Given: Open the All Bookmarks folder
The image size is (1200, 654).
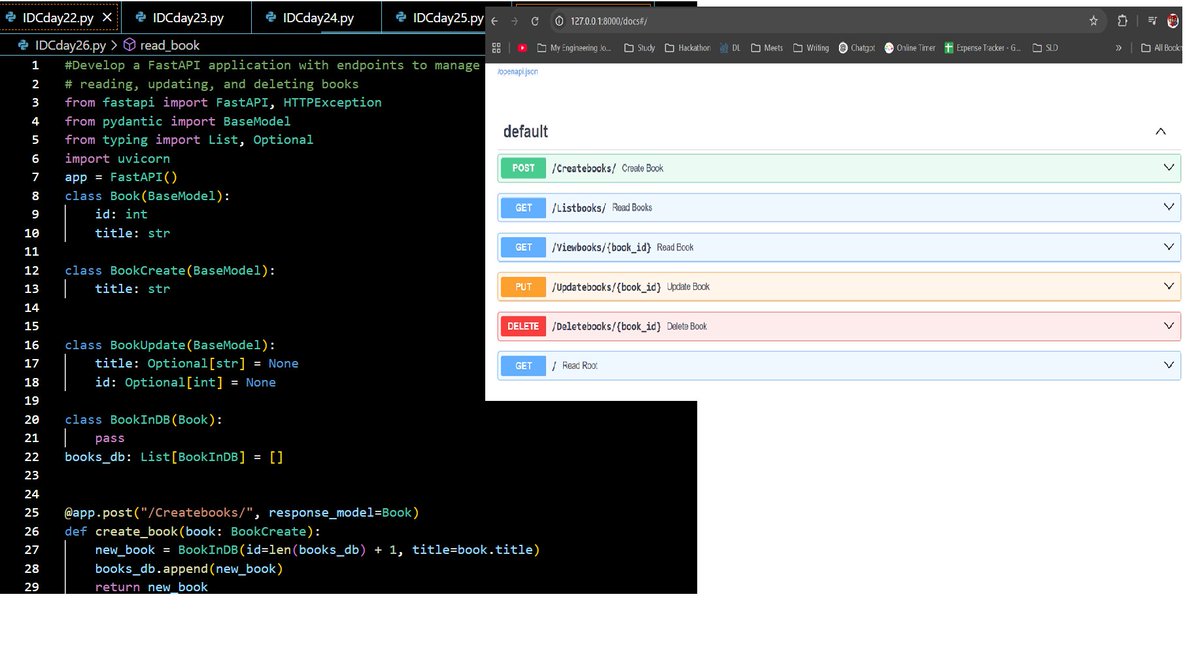Looking at the screenshot, I should tap(1161, 48).
